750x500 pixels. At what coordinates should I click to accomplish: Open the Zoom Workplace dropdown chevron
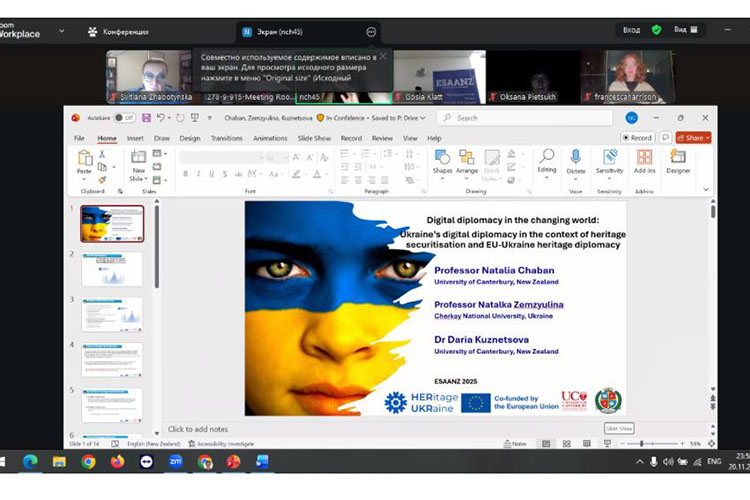[x=62, y=31]
